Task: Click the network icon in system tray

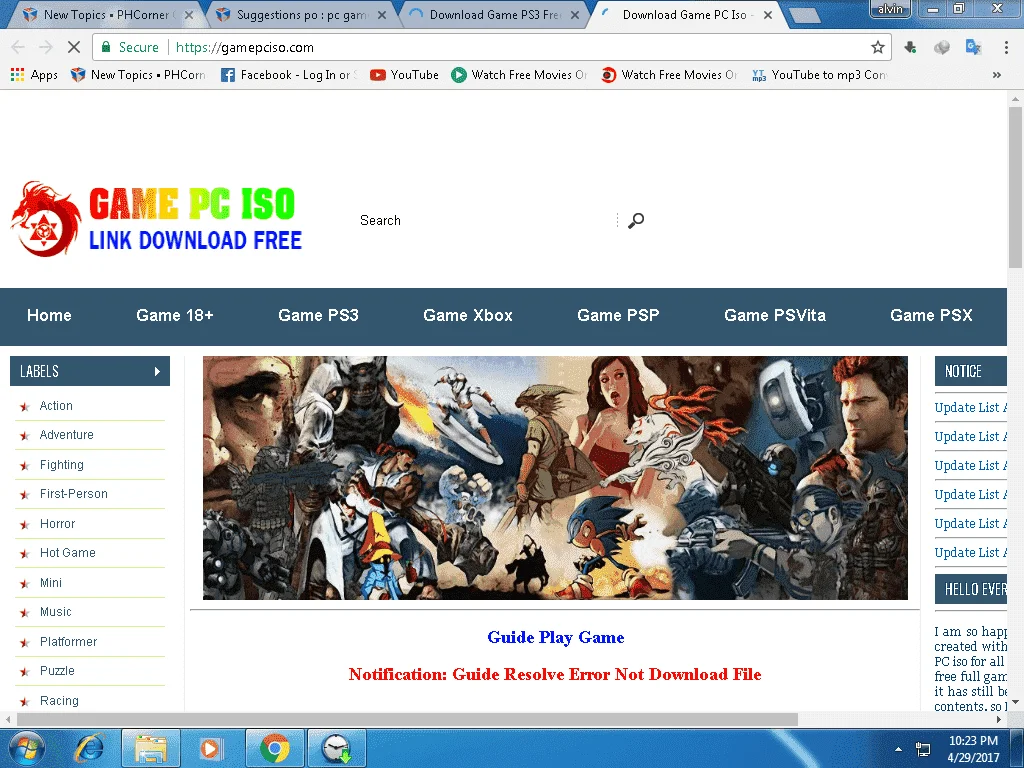Action: (922, 749)
